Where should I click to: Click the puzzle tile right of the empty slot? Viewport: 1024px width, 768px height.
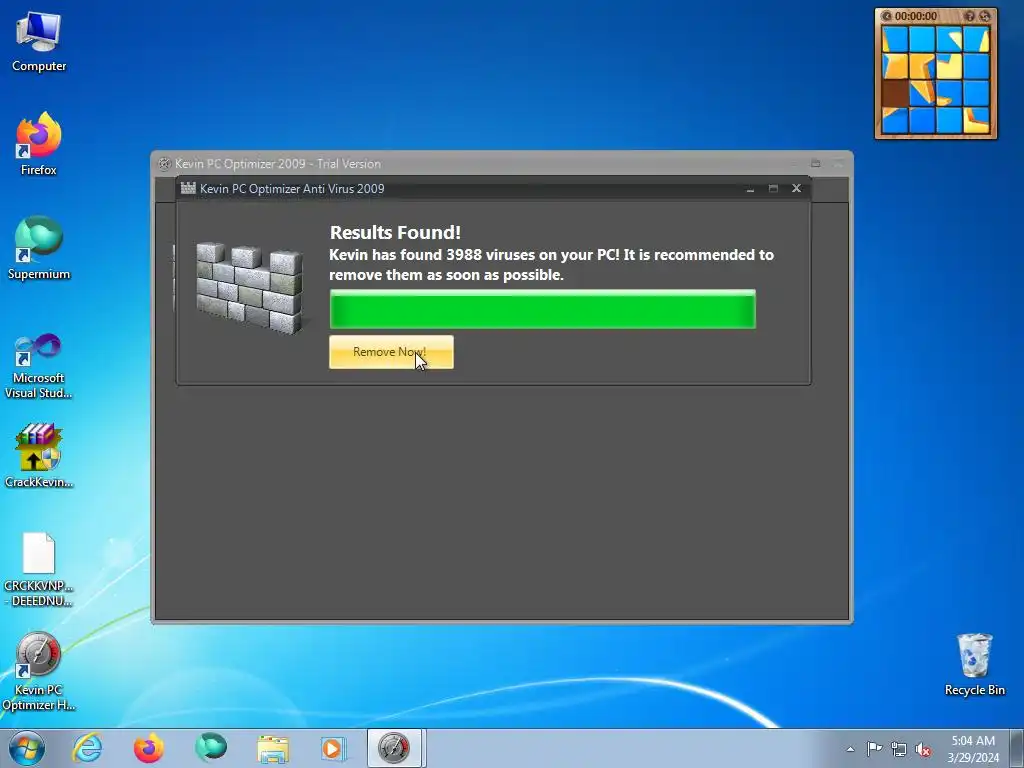pos(922,93)
